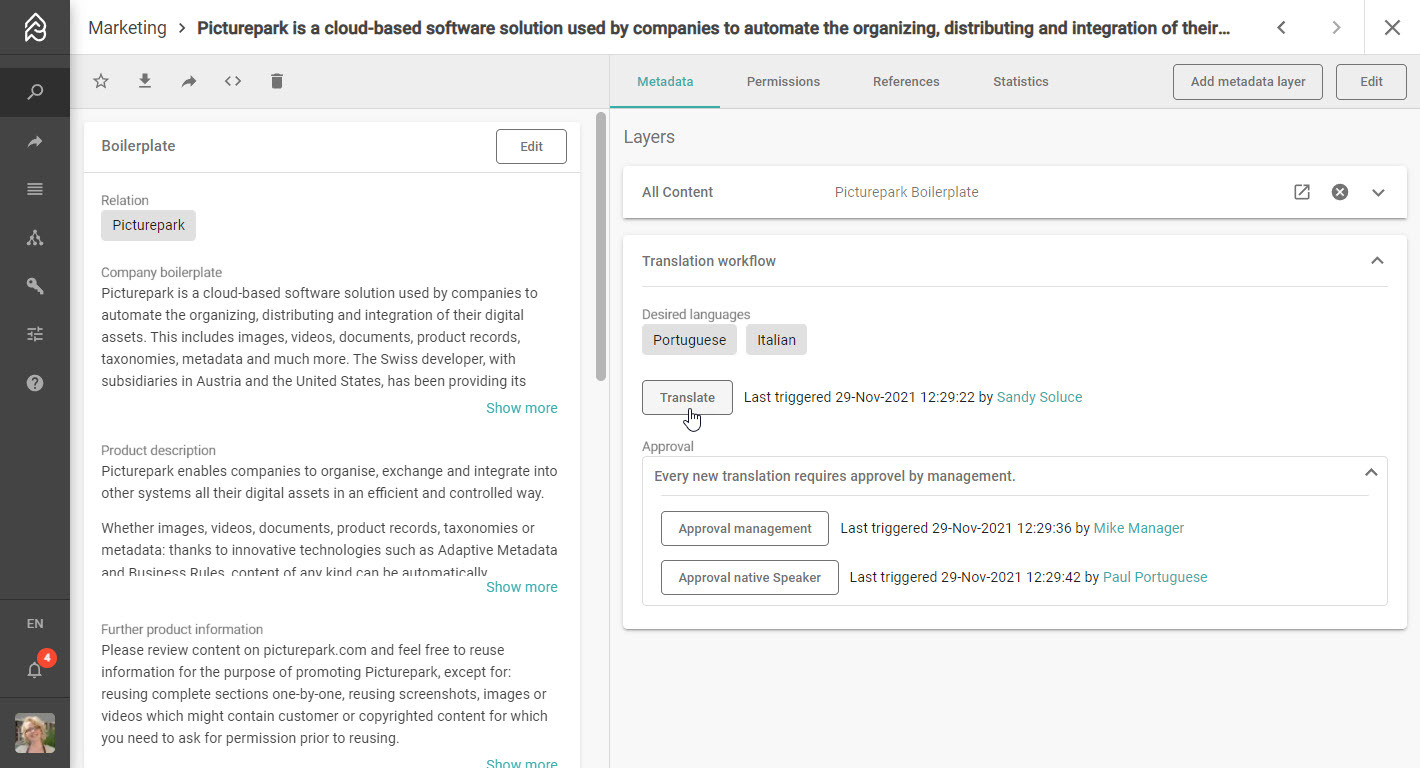The width and height of the screenshot is (1420, 768).
Task: Delete content with the trash icon
Action: click(277, 81)
